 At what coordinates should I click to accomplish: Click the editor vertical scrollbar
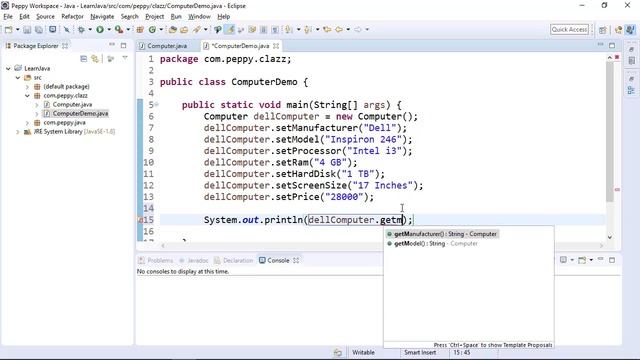(609, 131)
